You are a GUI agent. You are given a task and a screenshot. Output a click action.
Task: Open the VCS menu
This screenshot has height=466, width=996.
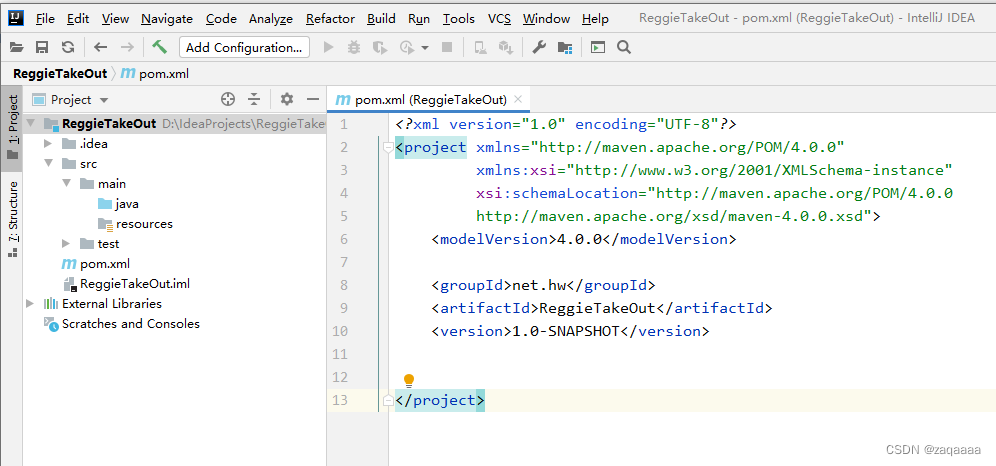click(499, 18)
